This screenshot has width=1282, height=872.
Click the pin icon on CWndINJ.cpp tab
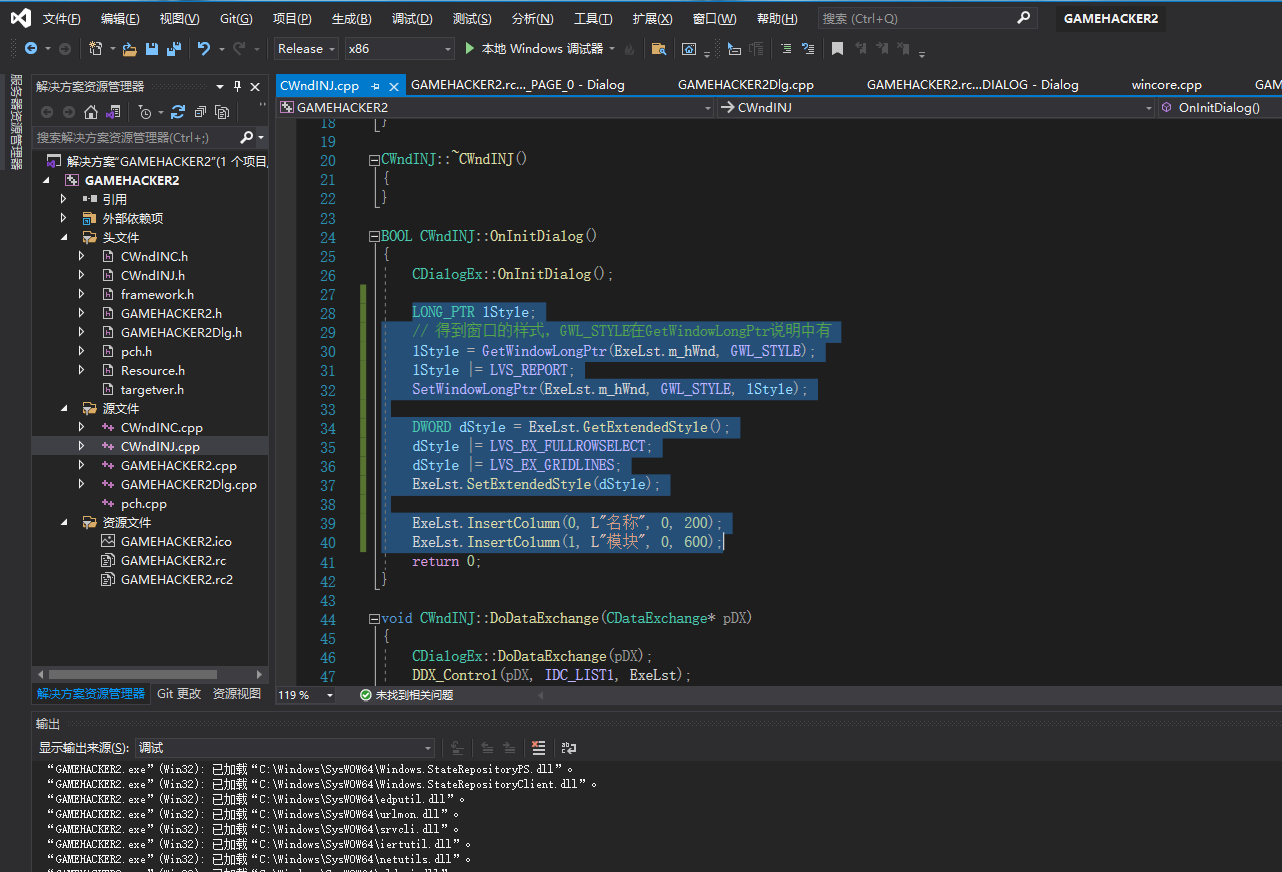click(376, 86)
